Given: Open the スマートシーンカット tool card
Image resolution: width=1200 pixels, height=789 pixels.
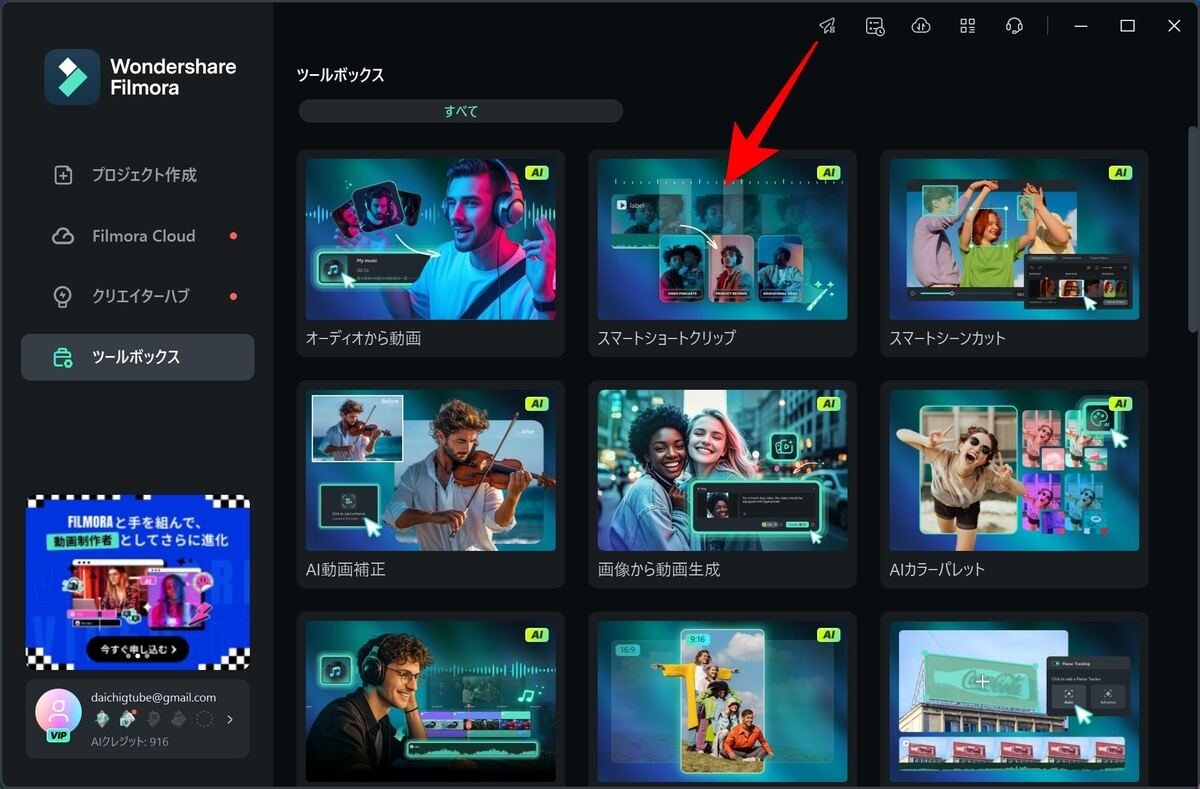Looking at the screenshot, I should (1014, 253).
